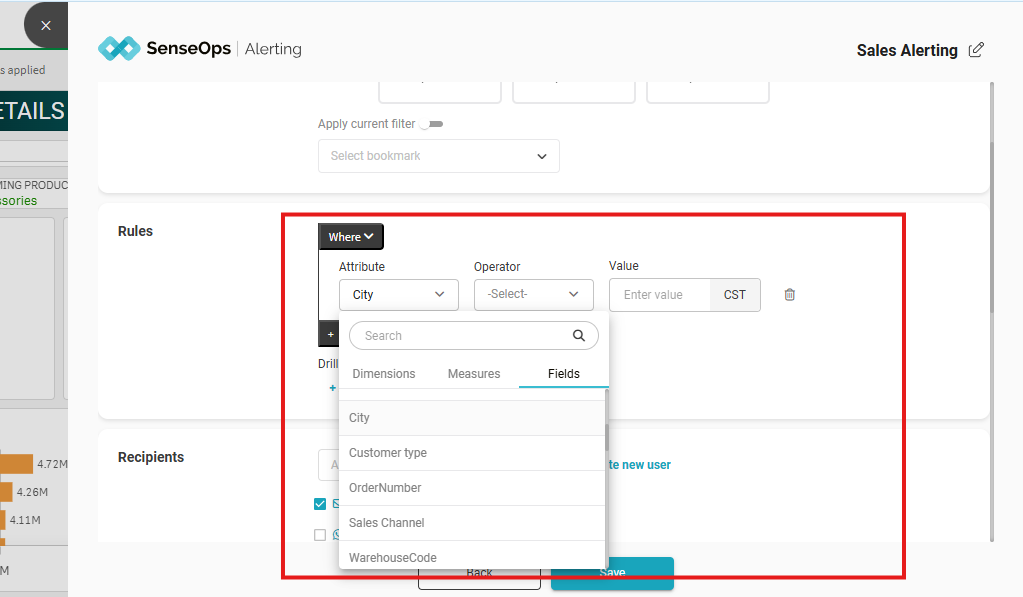Image resolution: width=1023 pixels, height=597 pixels.
Task: Toggle the Apply current filter switch
Action: click(432, 124)
